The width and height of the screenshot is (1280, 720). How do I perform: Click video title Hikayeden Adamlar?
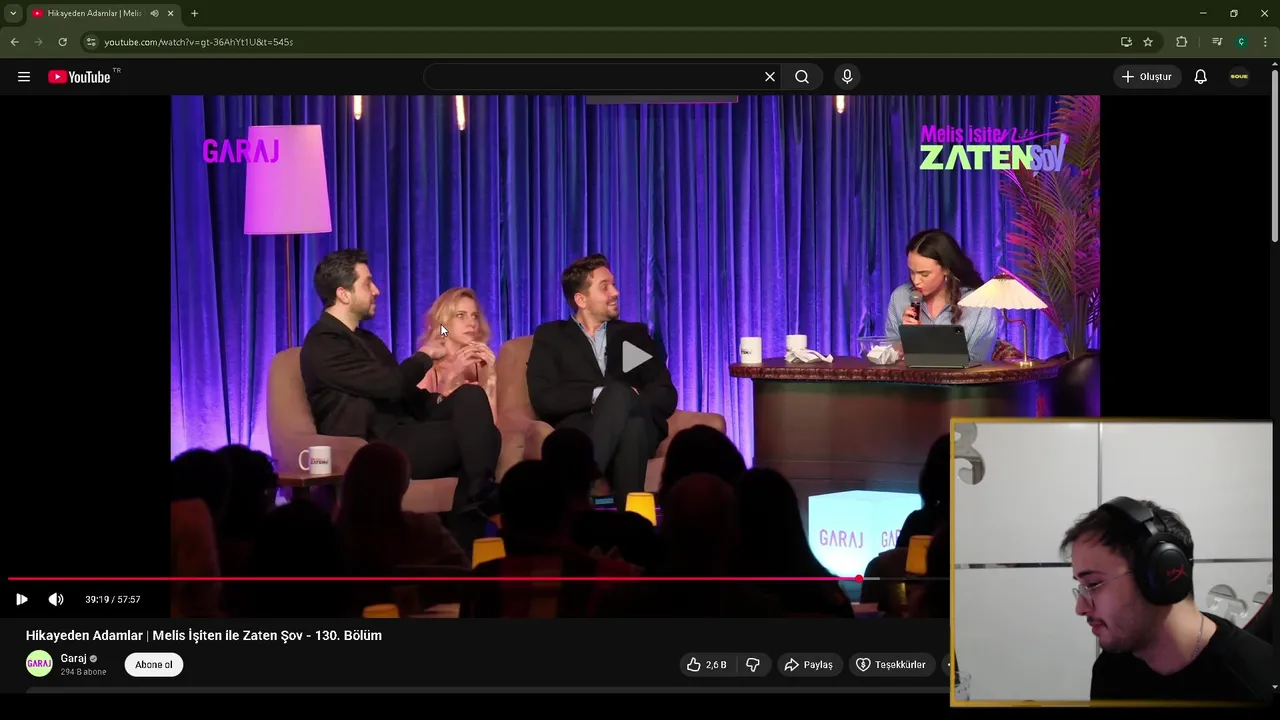coord(204,635)
